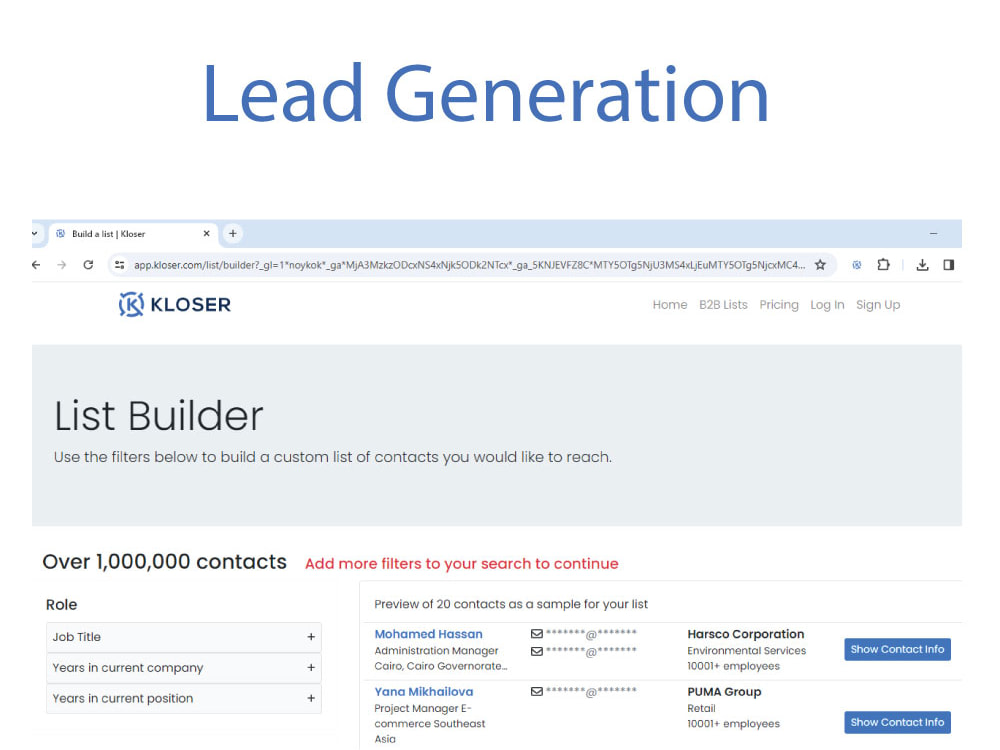Open the tab search chevron

point(34,233)
